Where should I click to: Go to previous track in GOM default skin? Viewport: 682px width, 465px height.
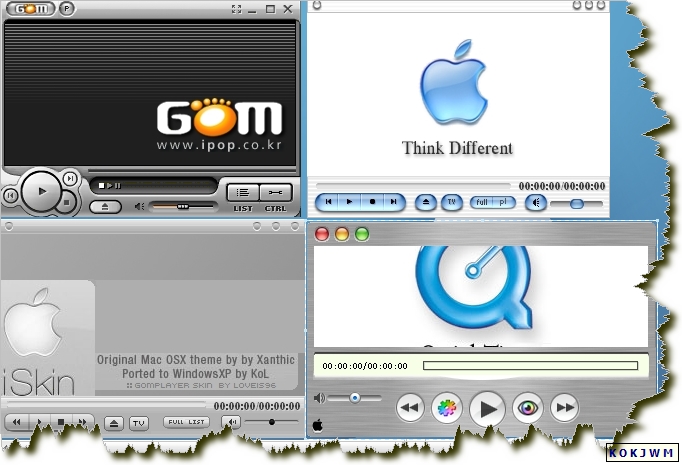(11, 195)
